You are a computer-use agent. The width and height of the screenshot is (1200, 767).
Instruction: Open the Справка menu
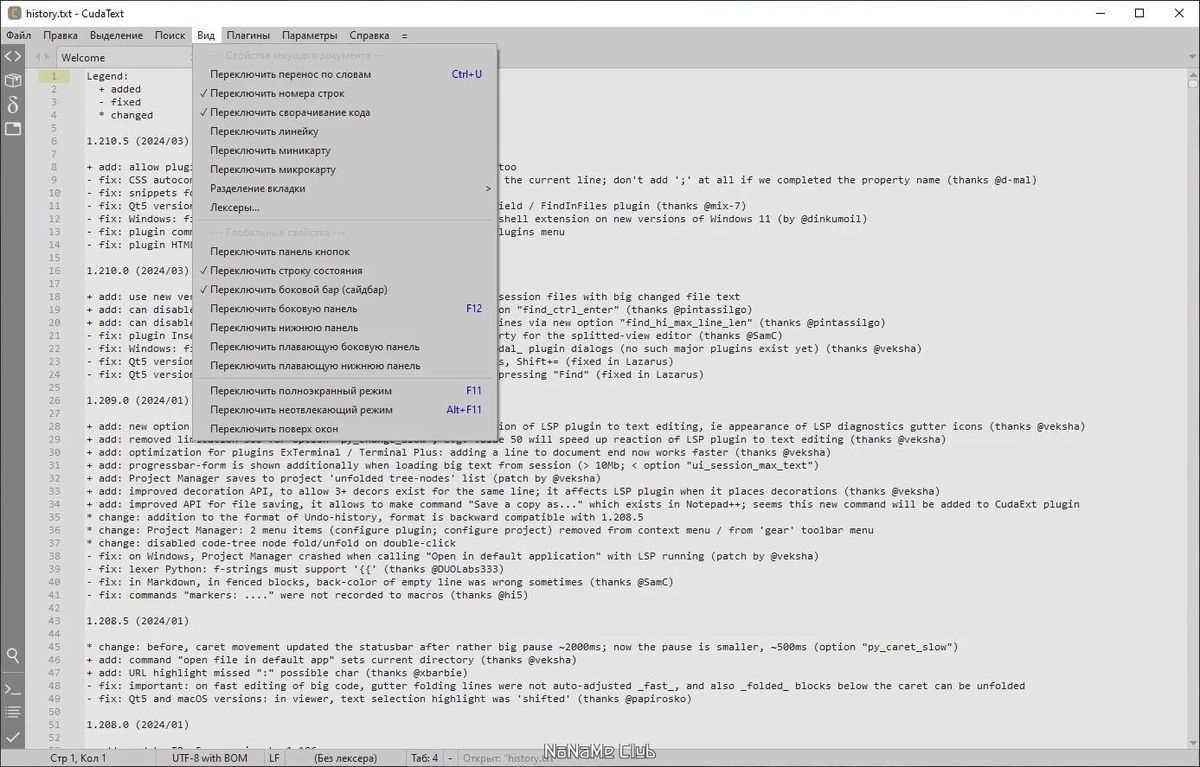[x=370, y=35]
